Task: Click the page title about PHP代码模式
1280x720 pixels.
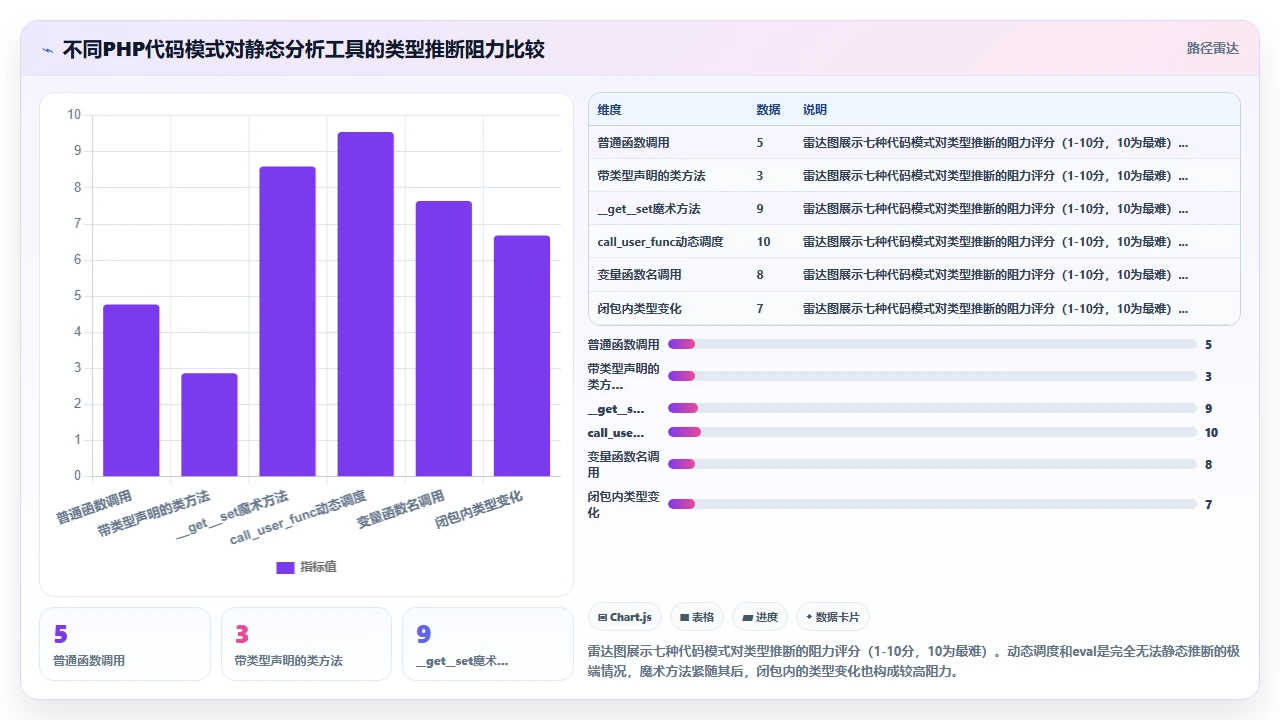Action: pos(303,49)
